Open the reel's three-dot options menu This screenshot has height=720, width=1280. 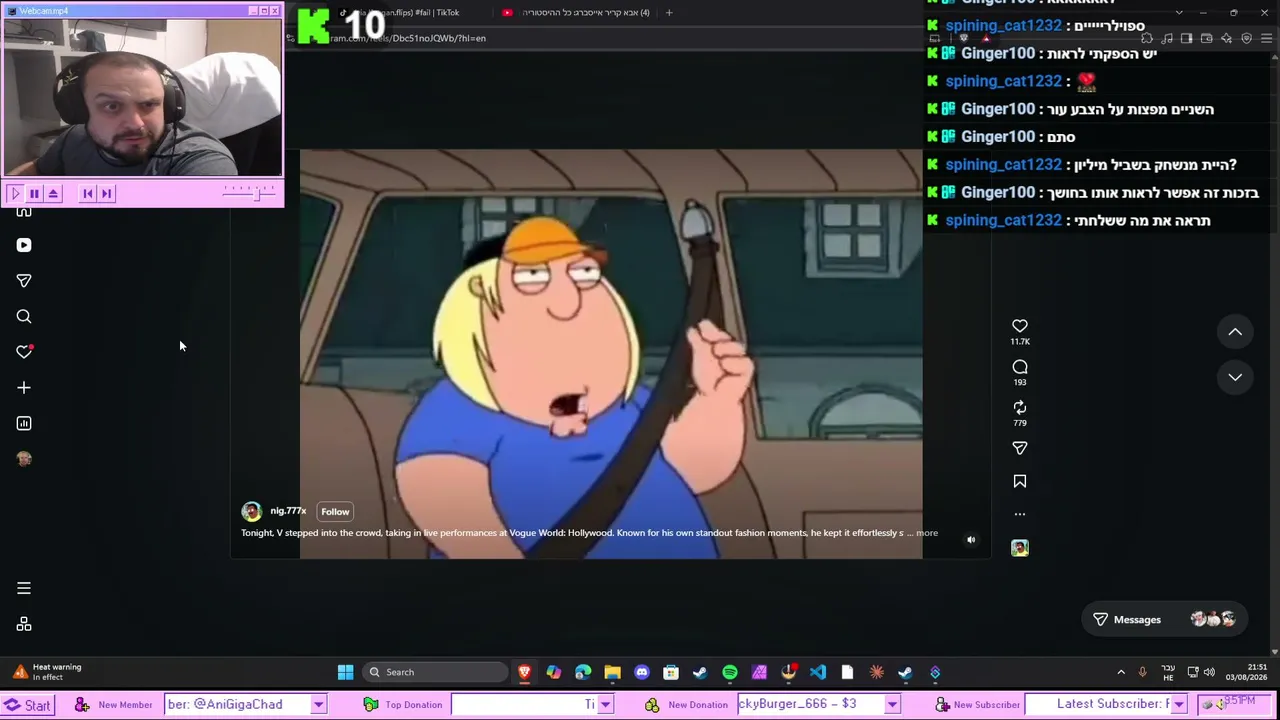(x=1020, y=514)
